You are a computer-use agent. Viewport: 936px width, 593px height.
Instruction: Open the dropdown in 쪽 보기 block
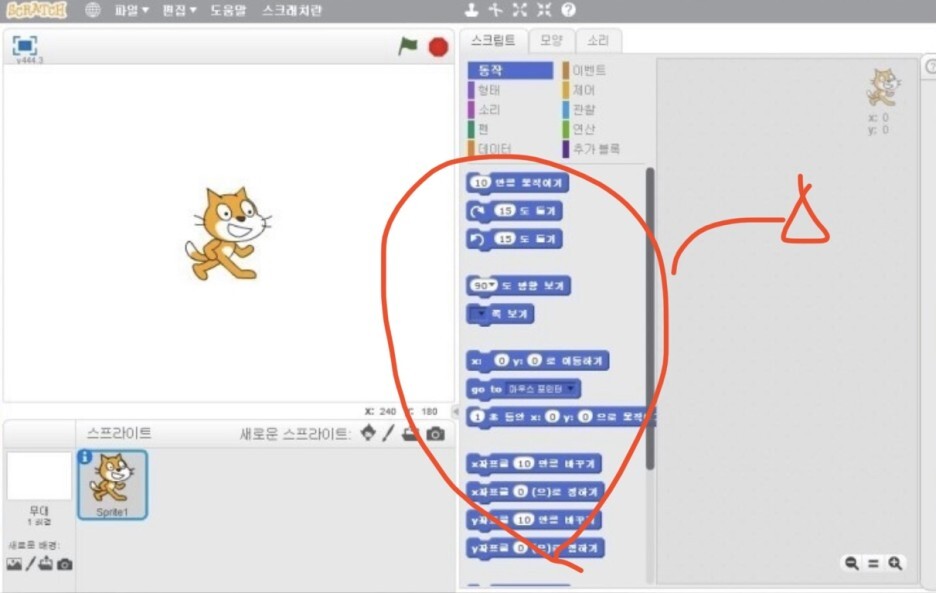pyautogui.click(x=480, y=314)
